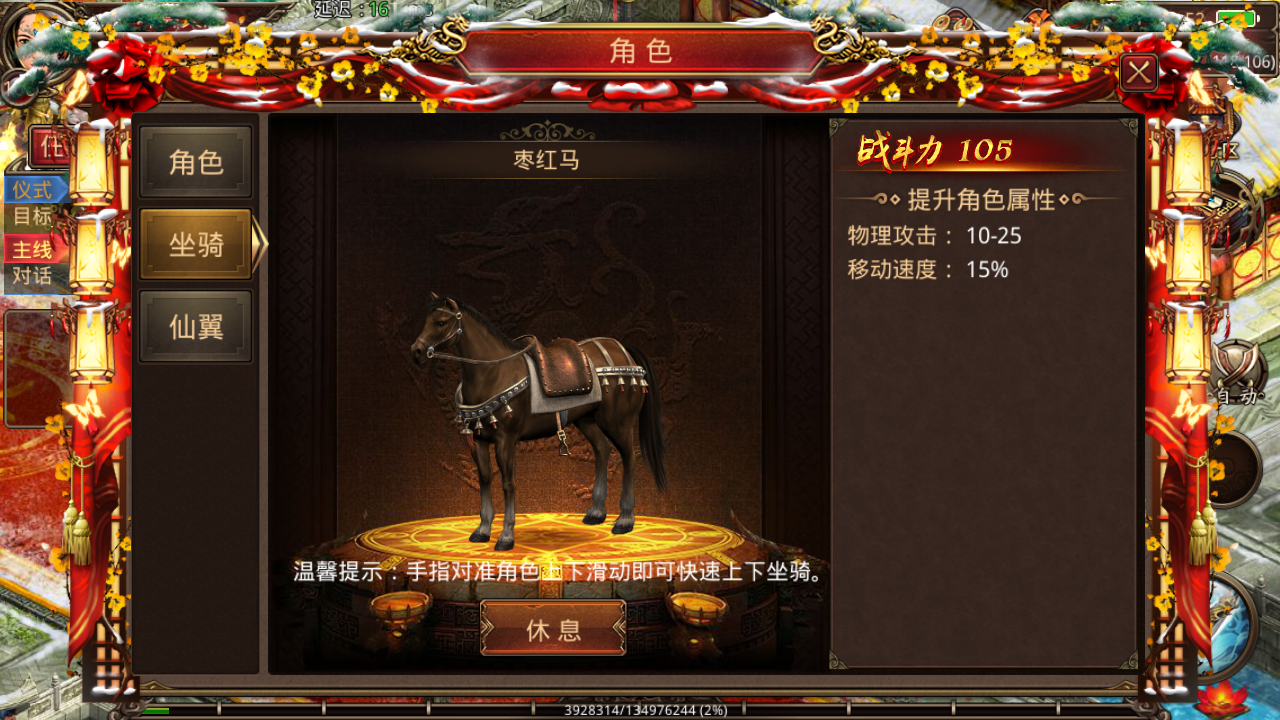Click the arrow beside 坐骑 tab
1280x720 pixels.
coord(260,244)
